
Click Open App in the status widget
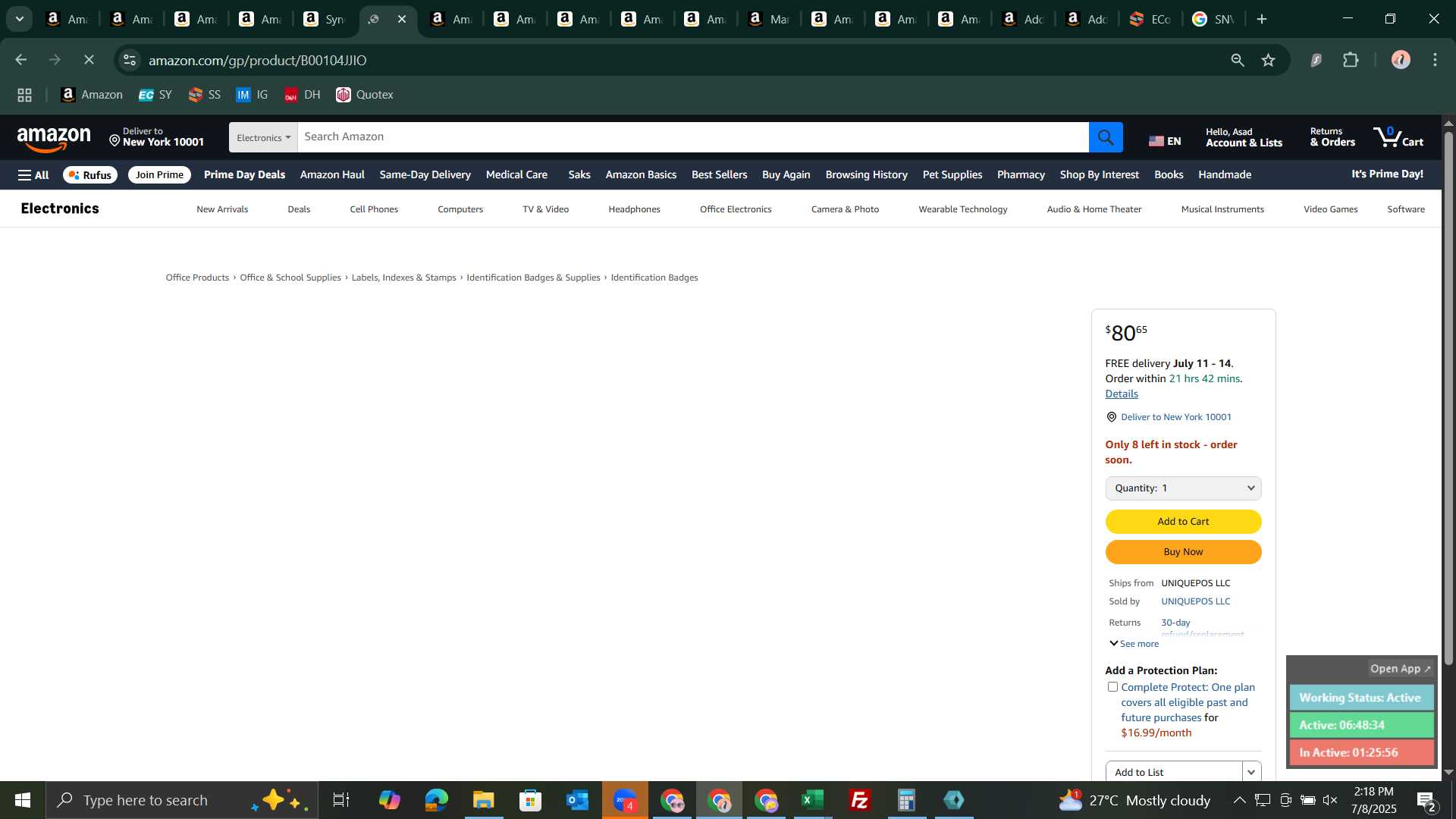coord(1400,669)
